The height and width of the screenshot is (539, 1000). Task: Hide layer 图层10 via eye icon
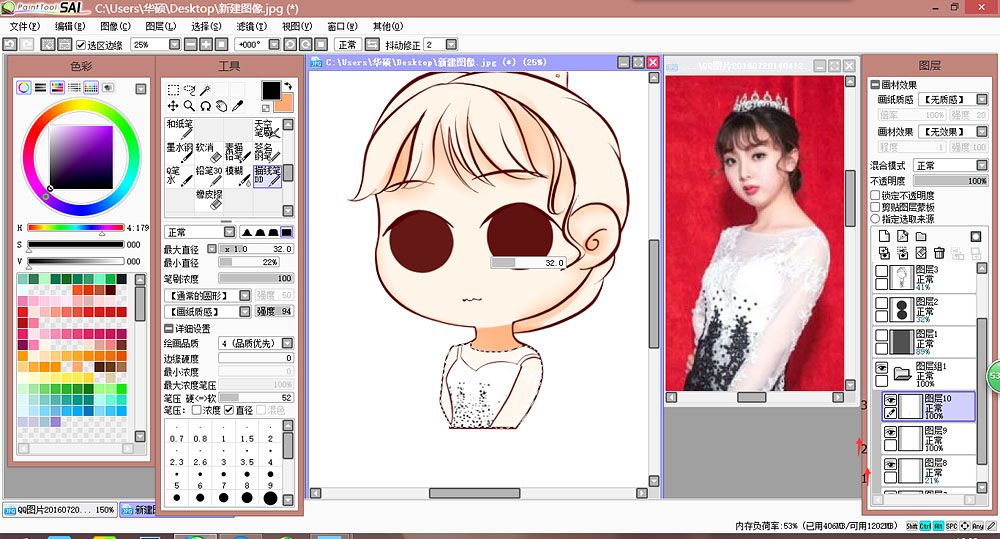click(888, 399)
